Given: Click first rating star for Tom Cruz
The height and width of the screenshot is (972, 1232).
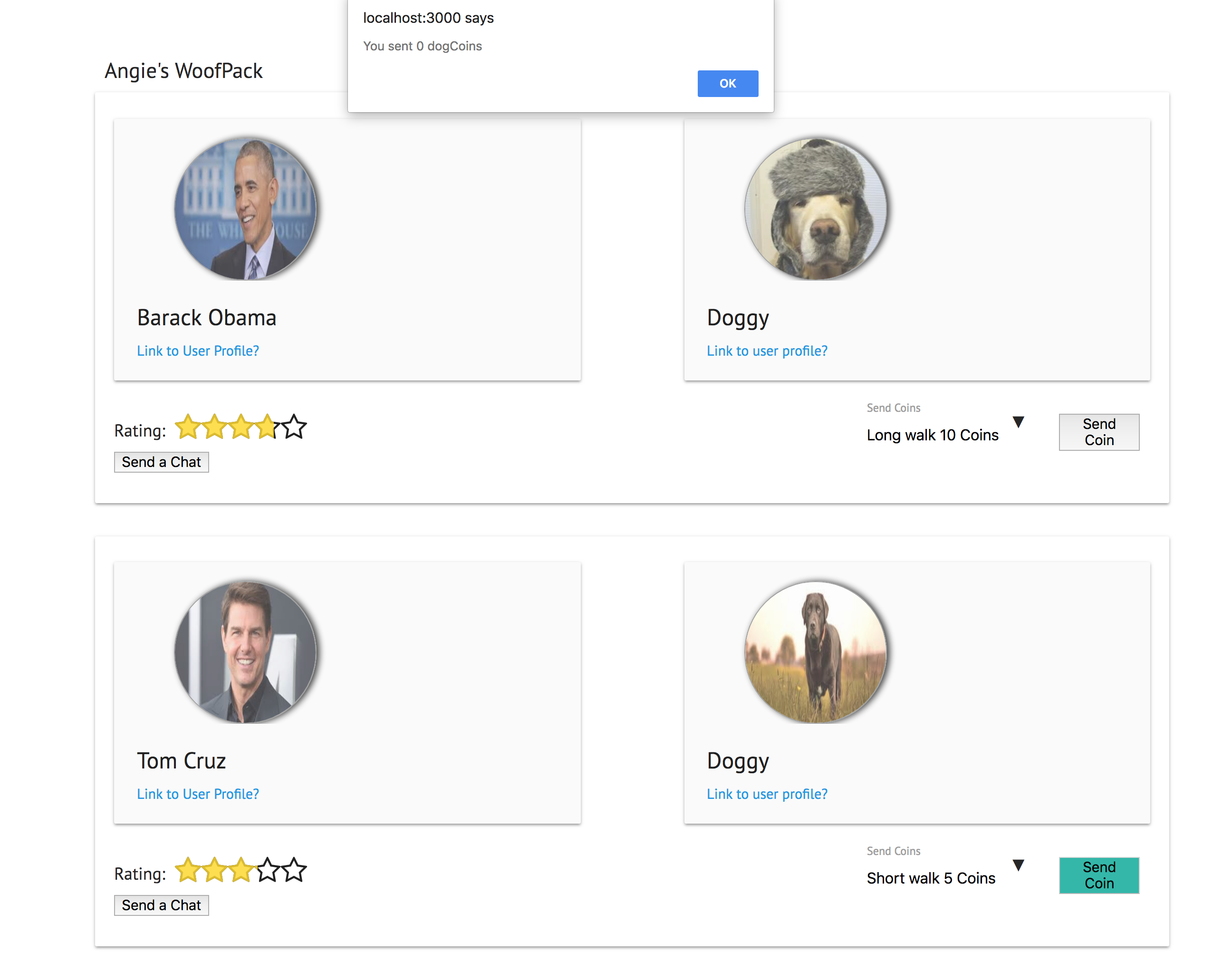Looking at the screenshot, I should (188, 870).
